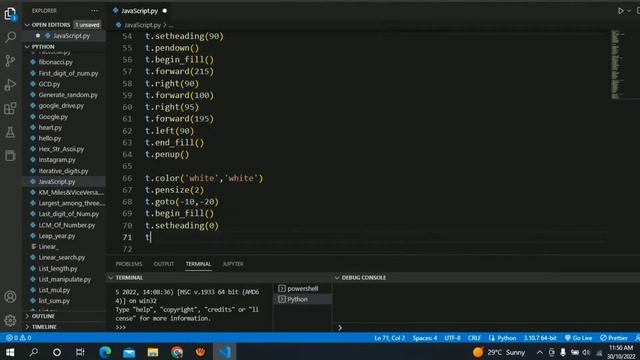Screen dimensions: 640x360
Task: Show hidden system tray icons
Action: [x=540, y=352]
